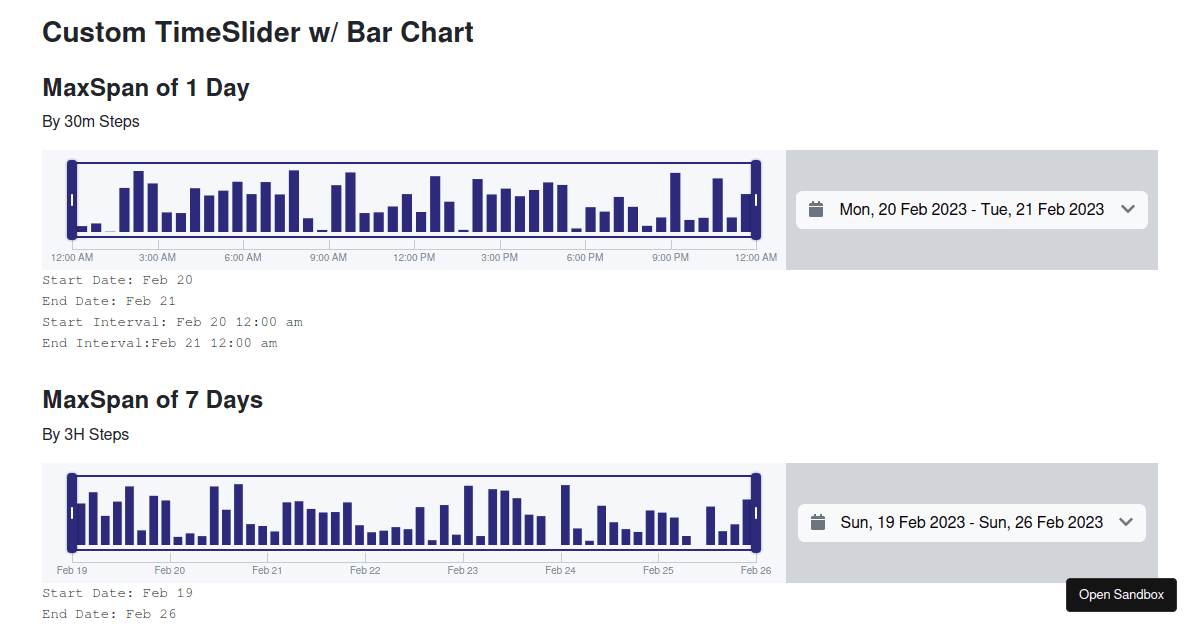Viewport: 1200px width, 630px height.
Task: Grab left handle of the 1 Day slider
Action: [72, 200]
